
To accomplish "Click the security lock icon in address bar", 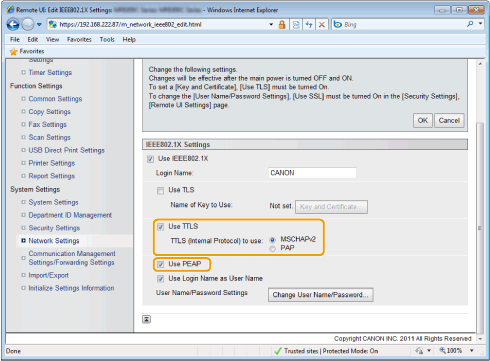I will coord(282,24).
